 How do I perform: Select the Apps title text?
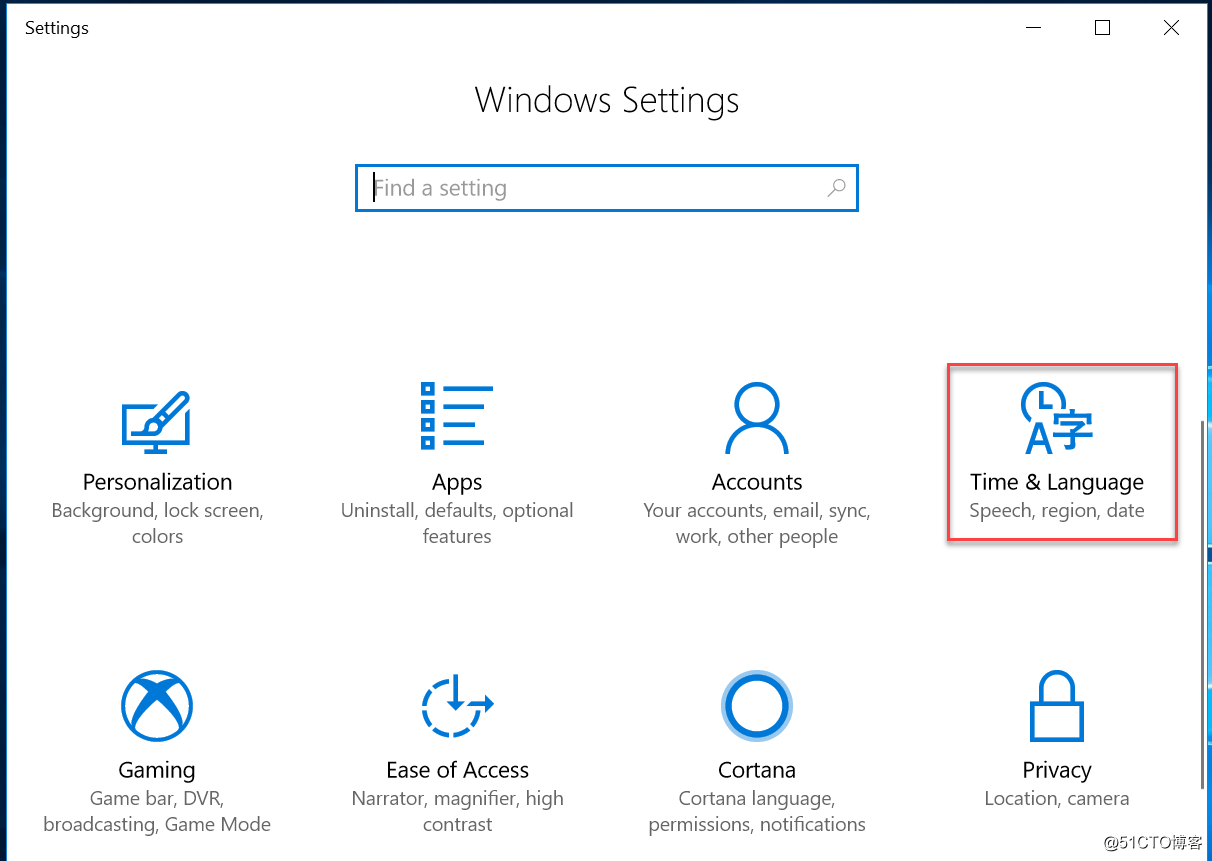[x=457, y=483]
